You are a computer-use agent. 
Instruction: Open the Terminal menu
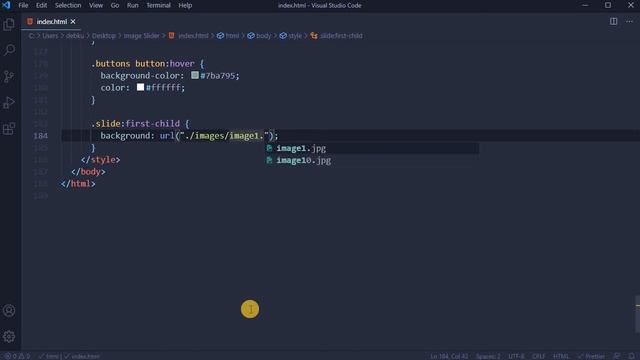[158, 5]
